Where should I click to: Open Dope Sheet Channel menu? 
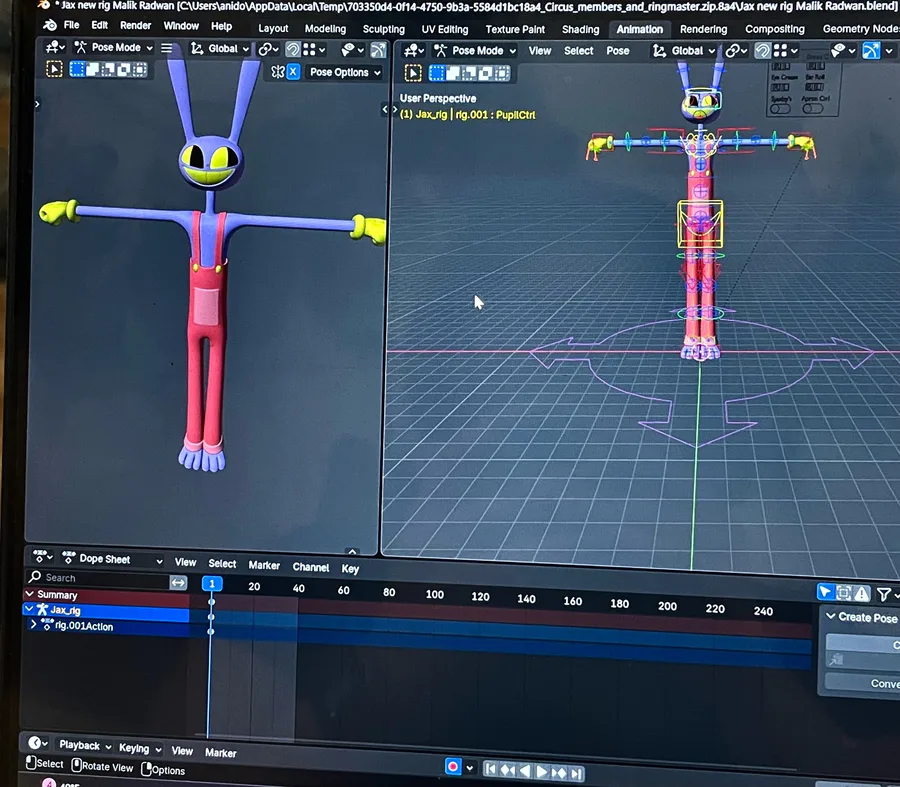311,567
